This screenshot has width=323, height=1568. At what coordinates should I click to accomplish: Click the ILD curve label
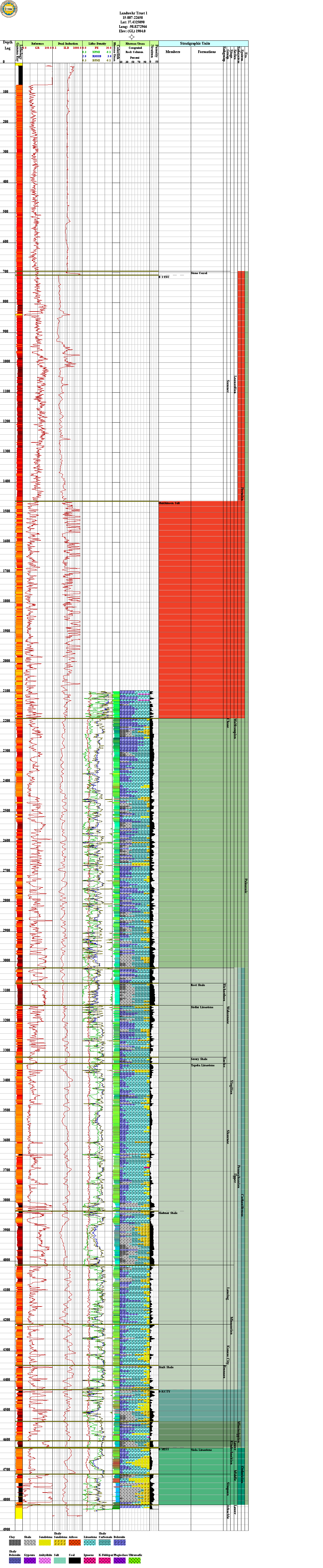tap(66, 48)
